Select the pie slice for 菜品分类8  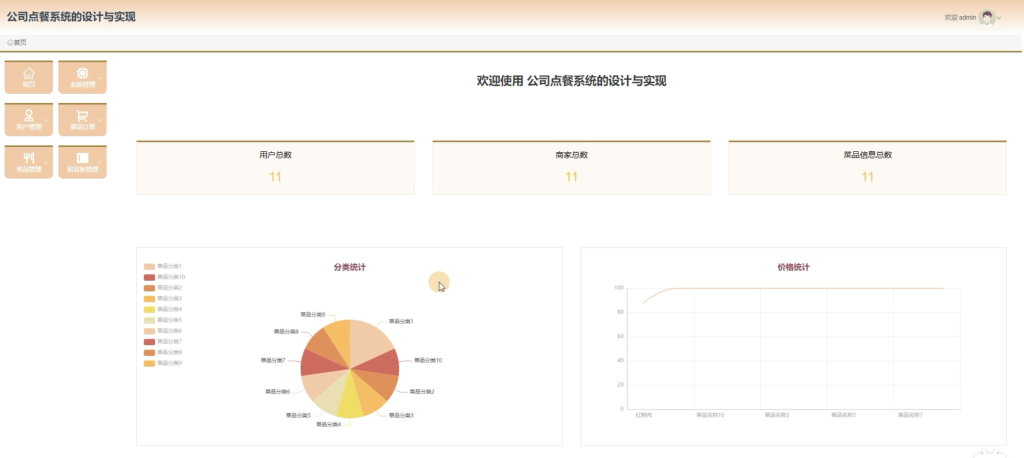point(323,346)
